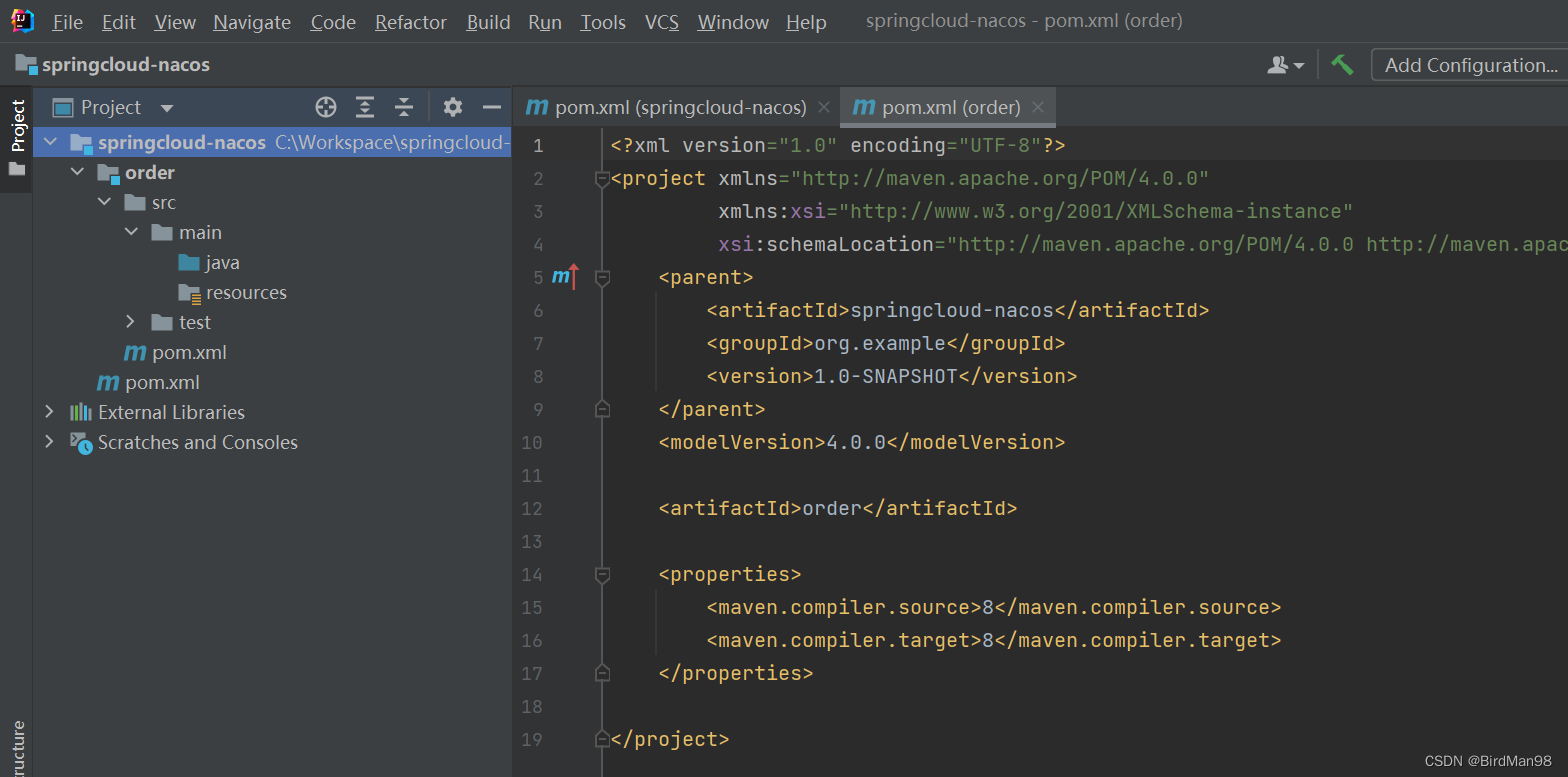Open the Code menu
This screenshot has height=777, width=1568.
(x=333, y=22)
